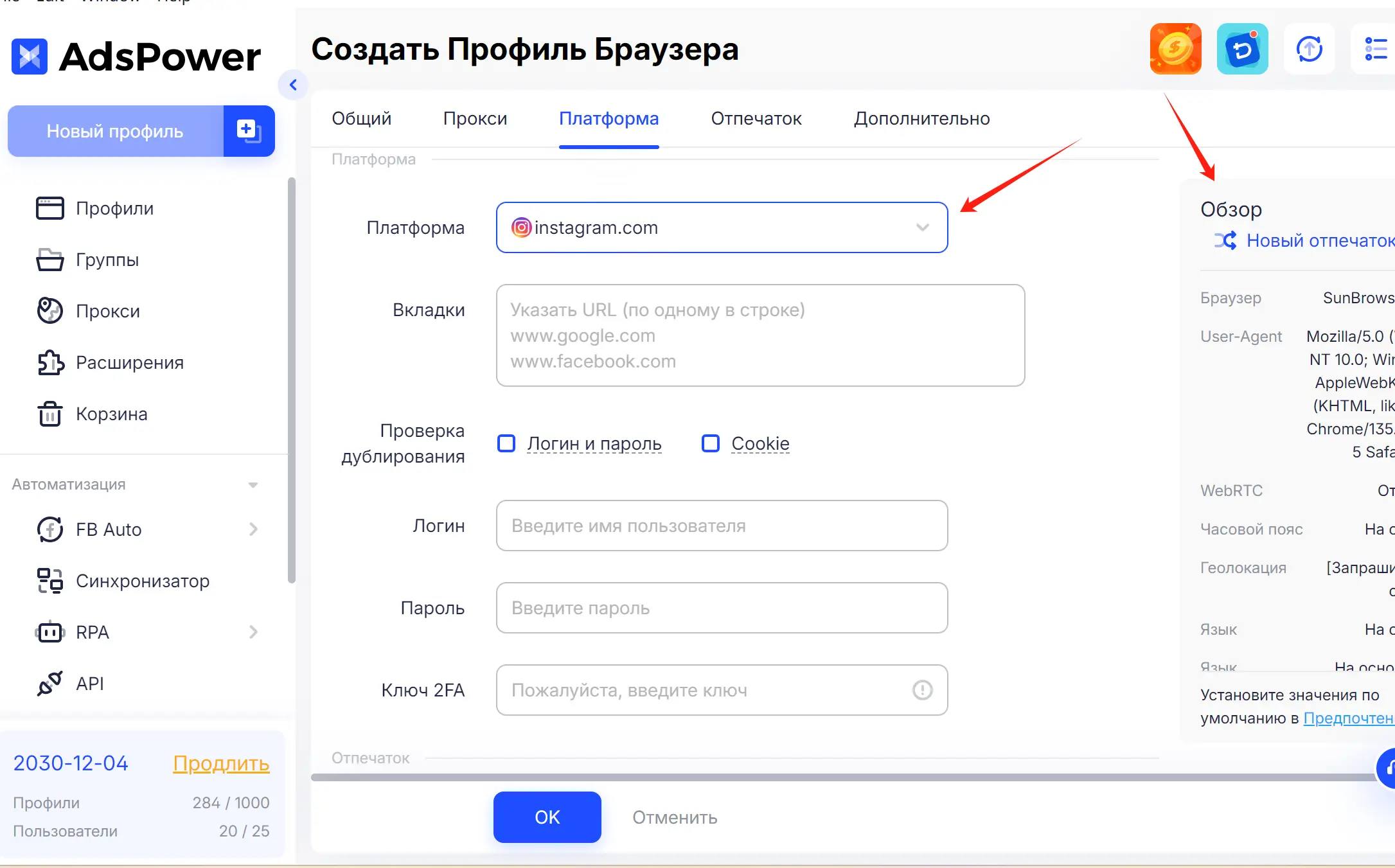The image size is (1395, 868).
Task: Collapse the Автоматизация section arrow
Action: click(253, 485)
